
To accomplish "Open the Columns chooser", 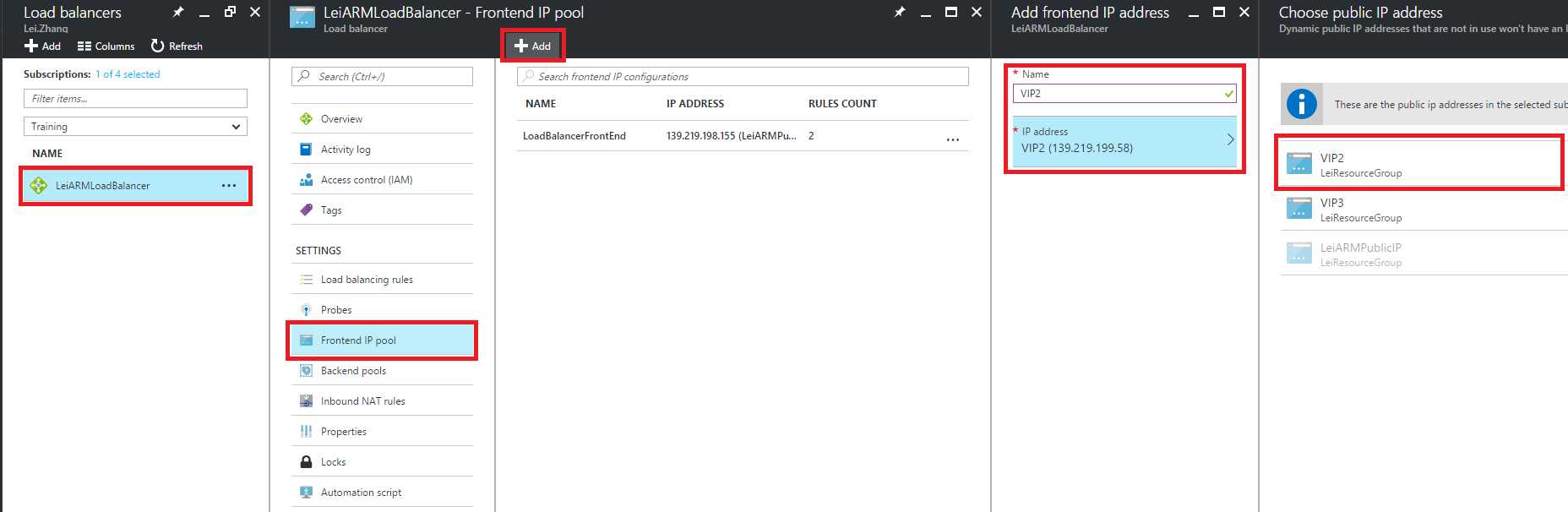I will [x=106, y=46].
